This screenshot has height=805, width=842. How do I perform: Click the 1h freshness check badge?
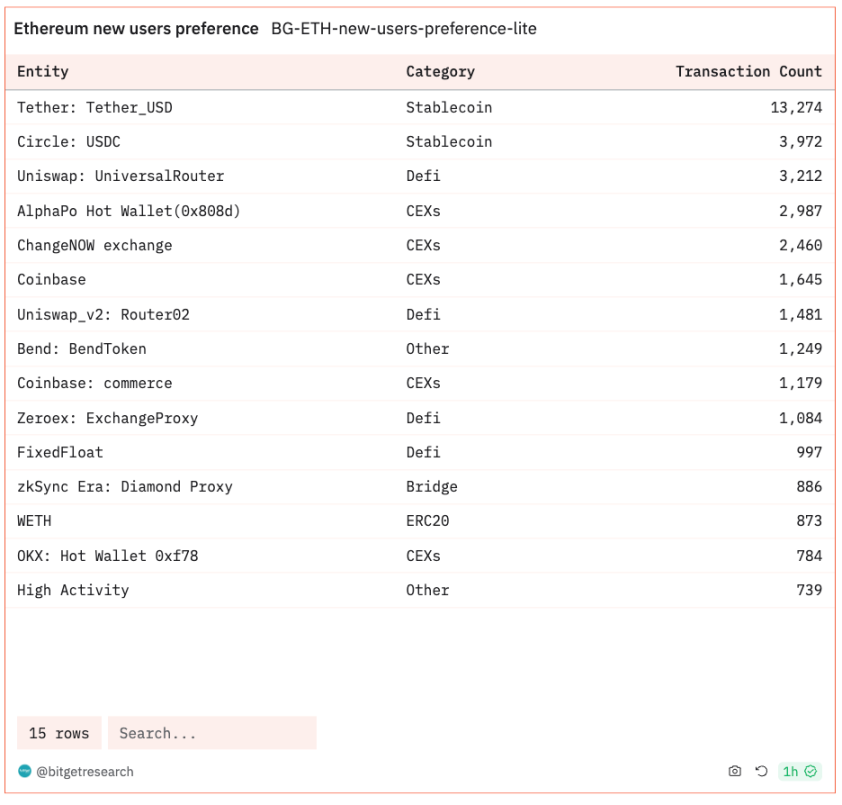[x=800, y=772]
